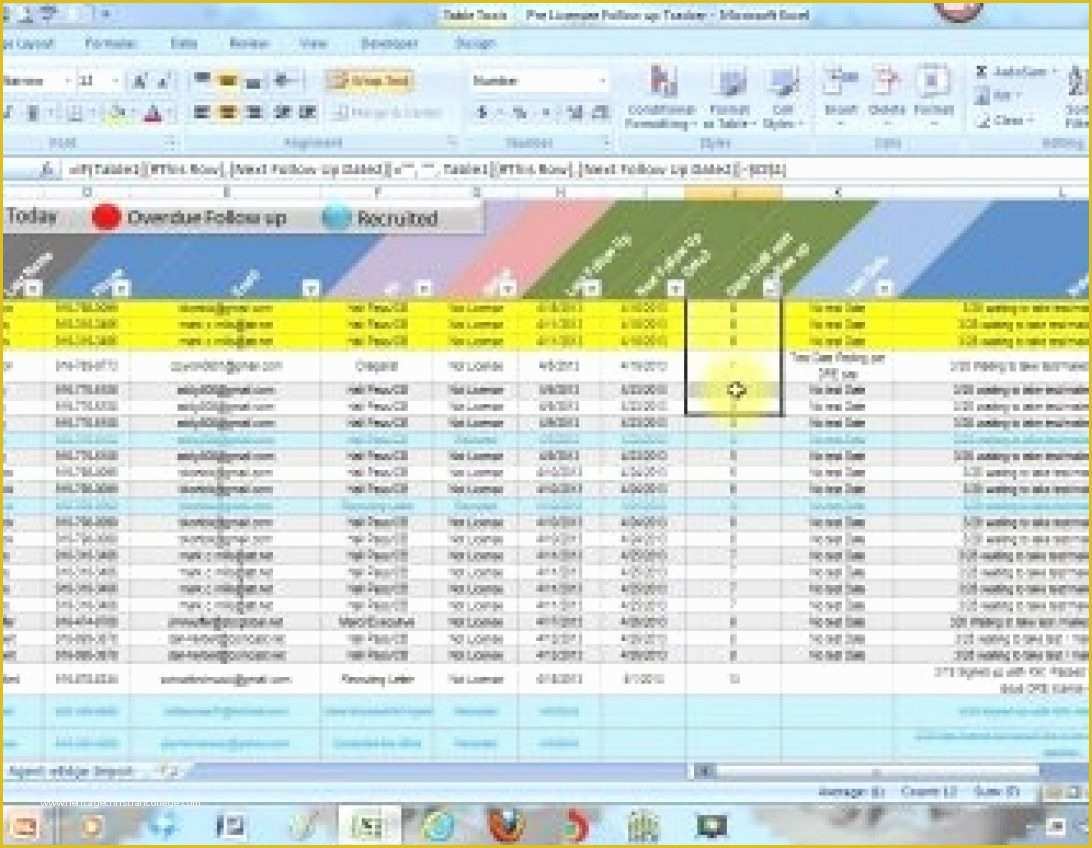Select the 'Chiropist' cell in the fourth row
The width and height of the screenshot is (1092, 848).
(377, 366)
